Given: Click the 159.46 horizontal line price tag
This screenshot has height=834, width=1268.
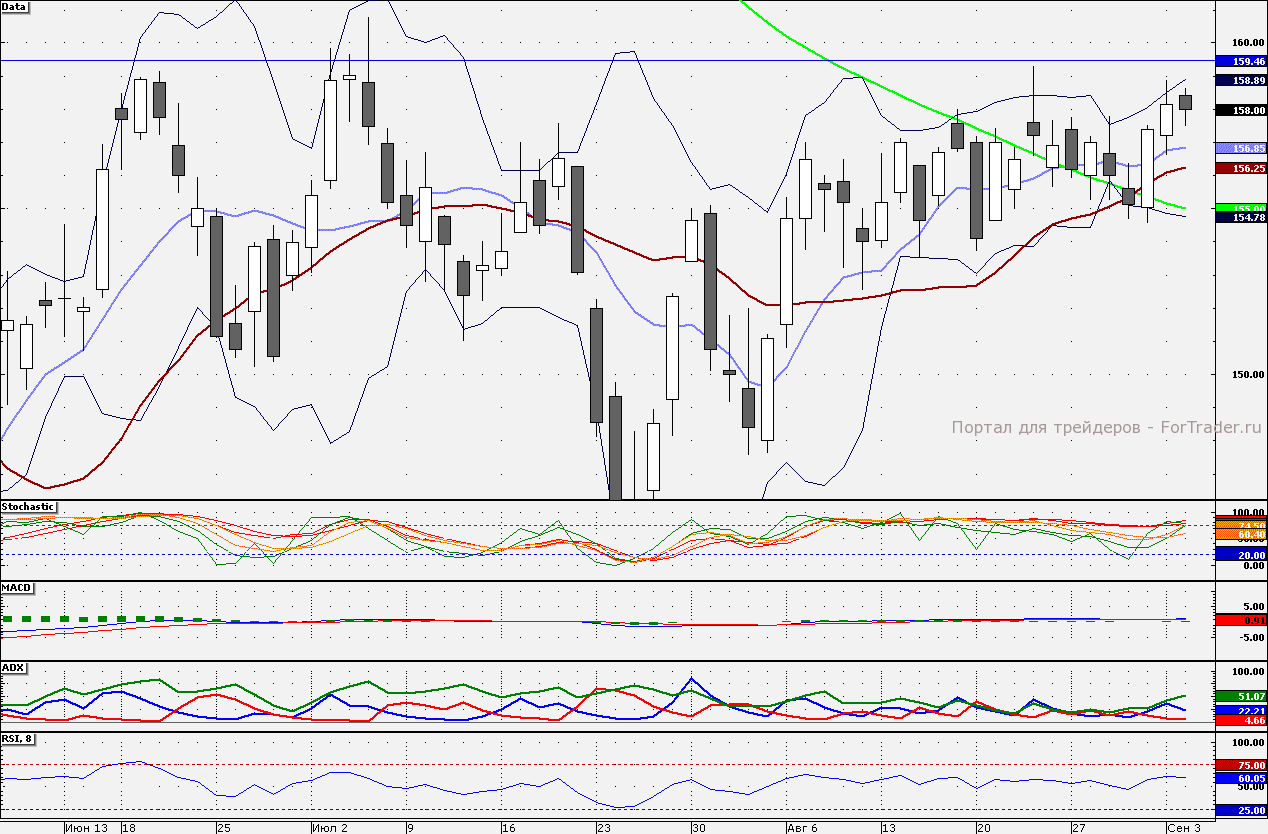Looking at the screenshot, I should click(x=1241, y=61).
